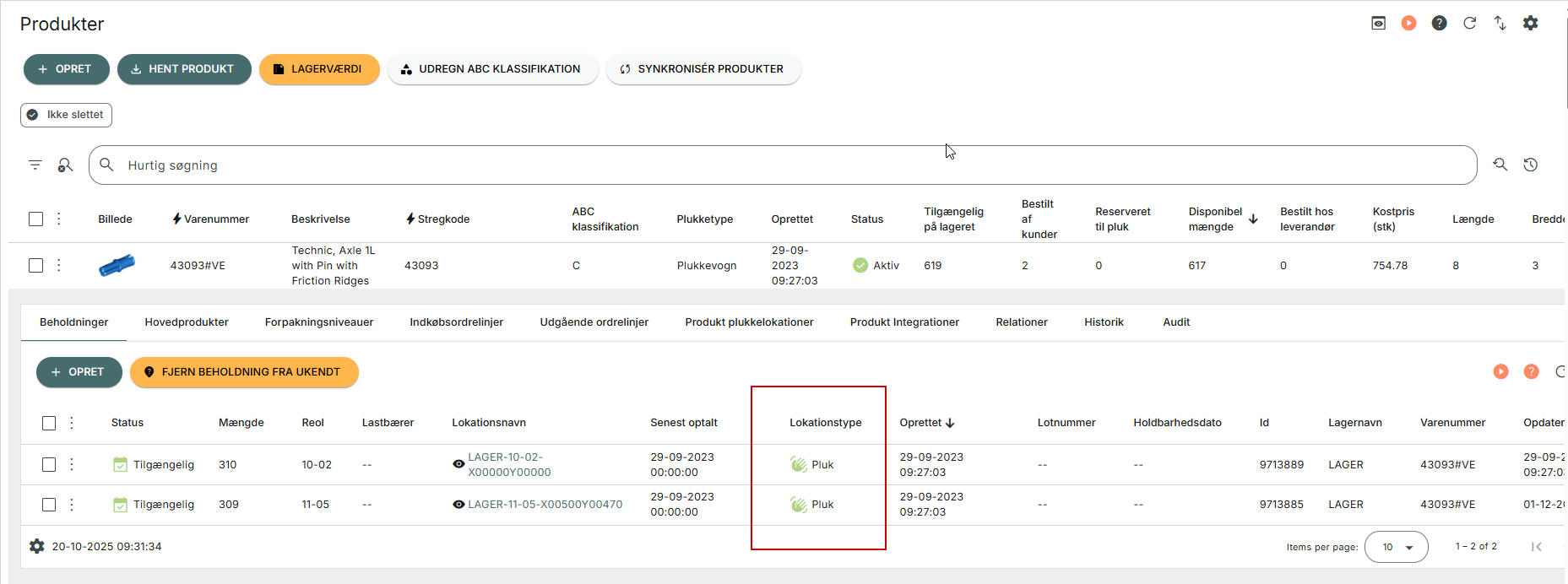
Task: Click the magnifier icon inside Hurtig søgning
Action: click(x=106, y=165)
